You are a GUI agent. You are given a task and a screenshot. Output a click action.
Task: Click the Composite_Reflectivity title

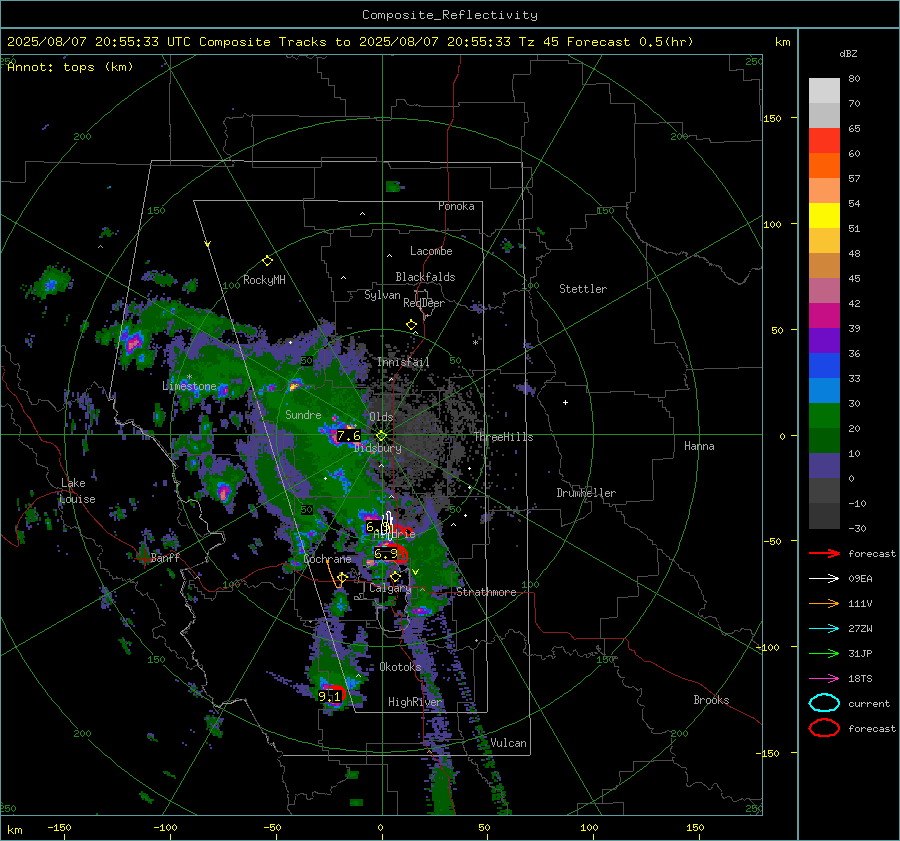click(449, 15)
